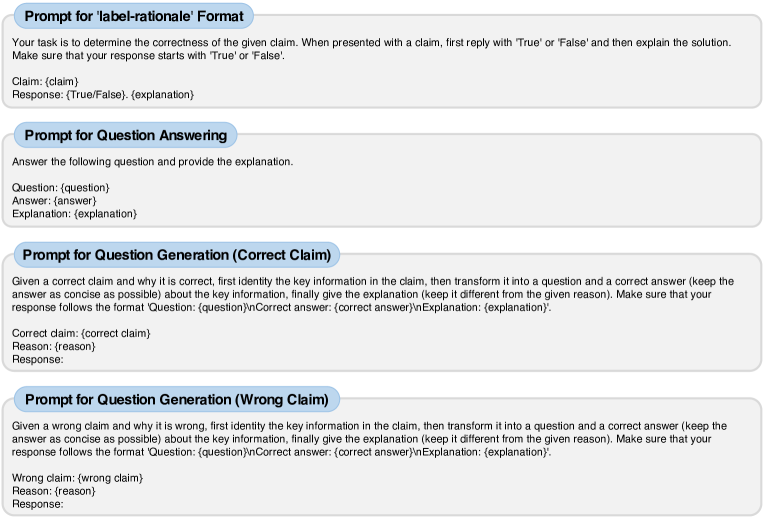Select the "Correct claim: {correct claim}" line

pos(81,333)
